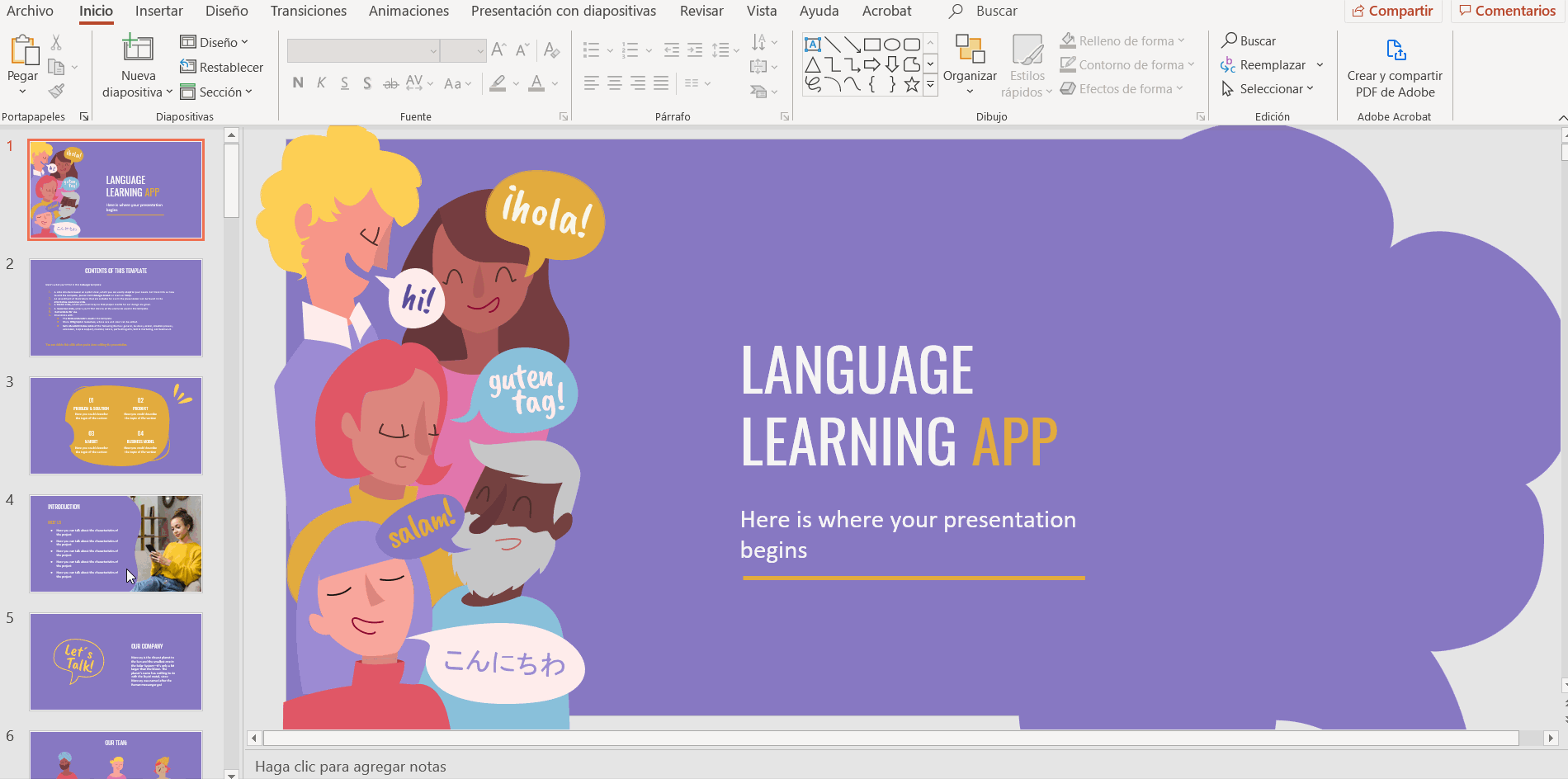
Task: Open Presentación con diapositivas tab
Action: click(564, 11)
